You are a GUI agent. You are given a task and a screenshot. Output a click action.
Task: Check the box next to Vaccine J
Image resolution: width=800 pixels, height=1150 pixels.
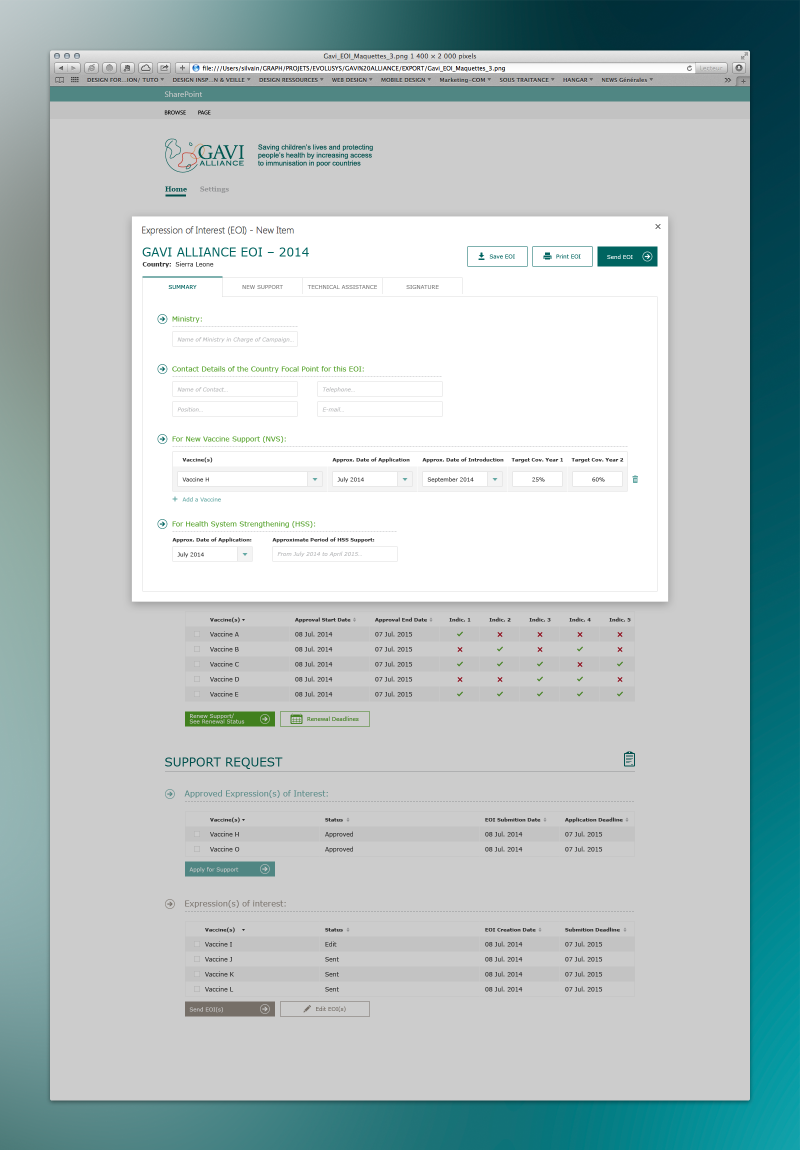tap(196, 959)
